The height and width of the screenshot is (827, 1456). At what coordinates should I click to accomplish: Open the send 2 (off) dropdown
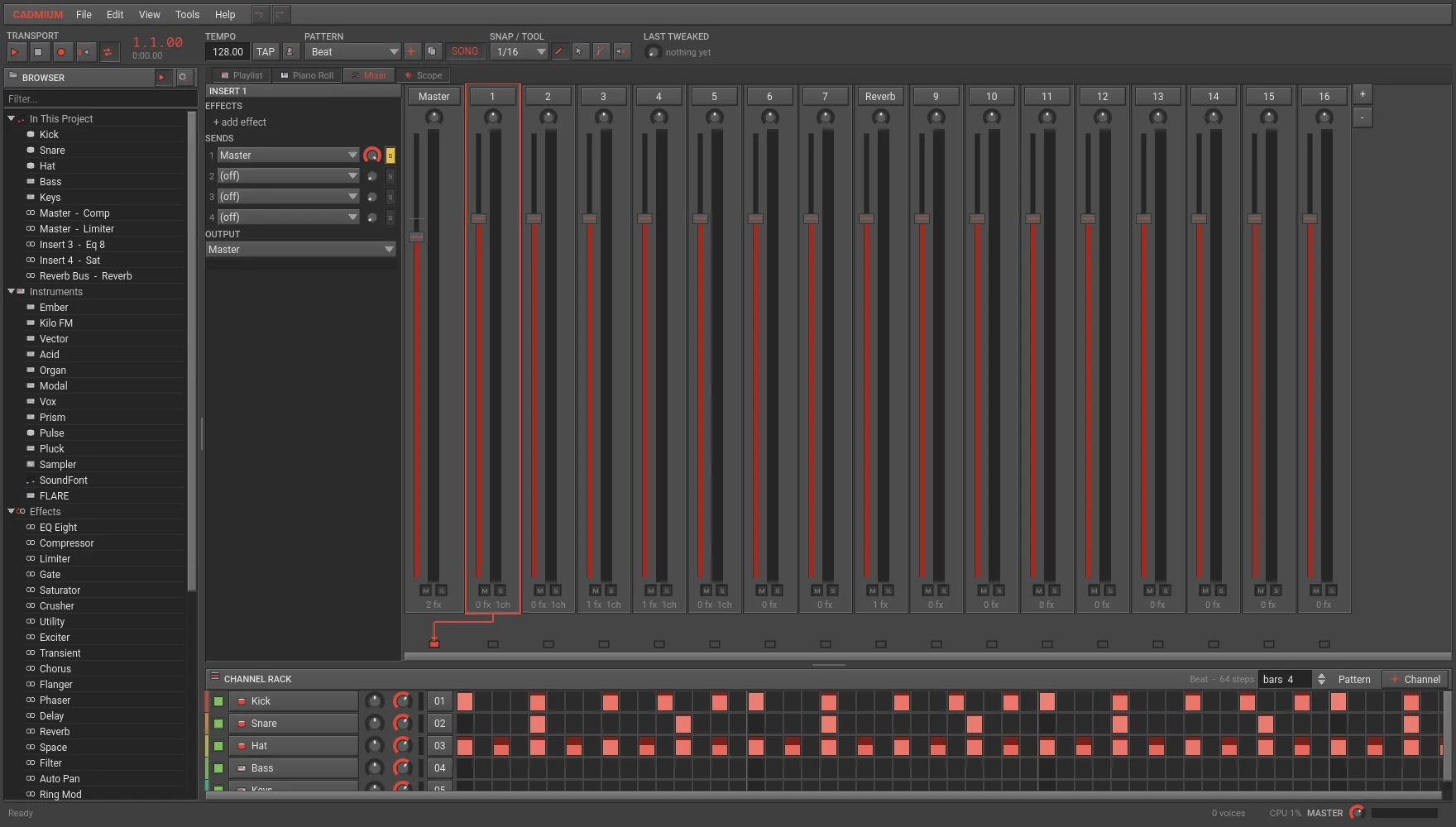point(288,175)
